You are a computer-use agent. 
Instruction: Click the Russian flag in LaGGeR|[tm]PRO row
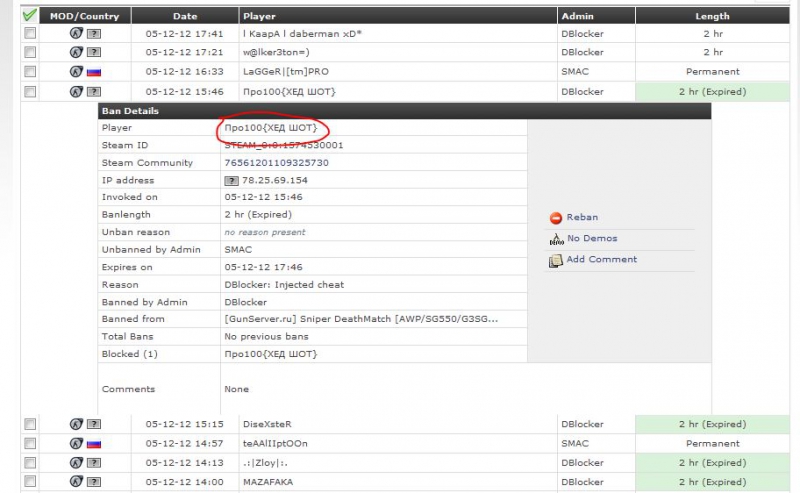click(x=94, y=72)
